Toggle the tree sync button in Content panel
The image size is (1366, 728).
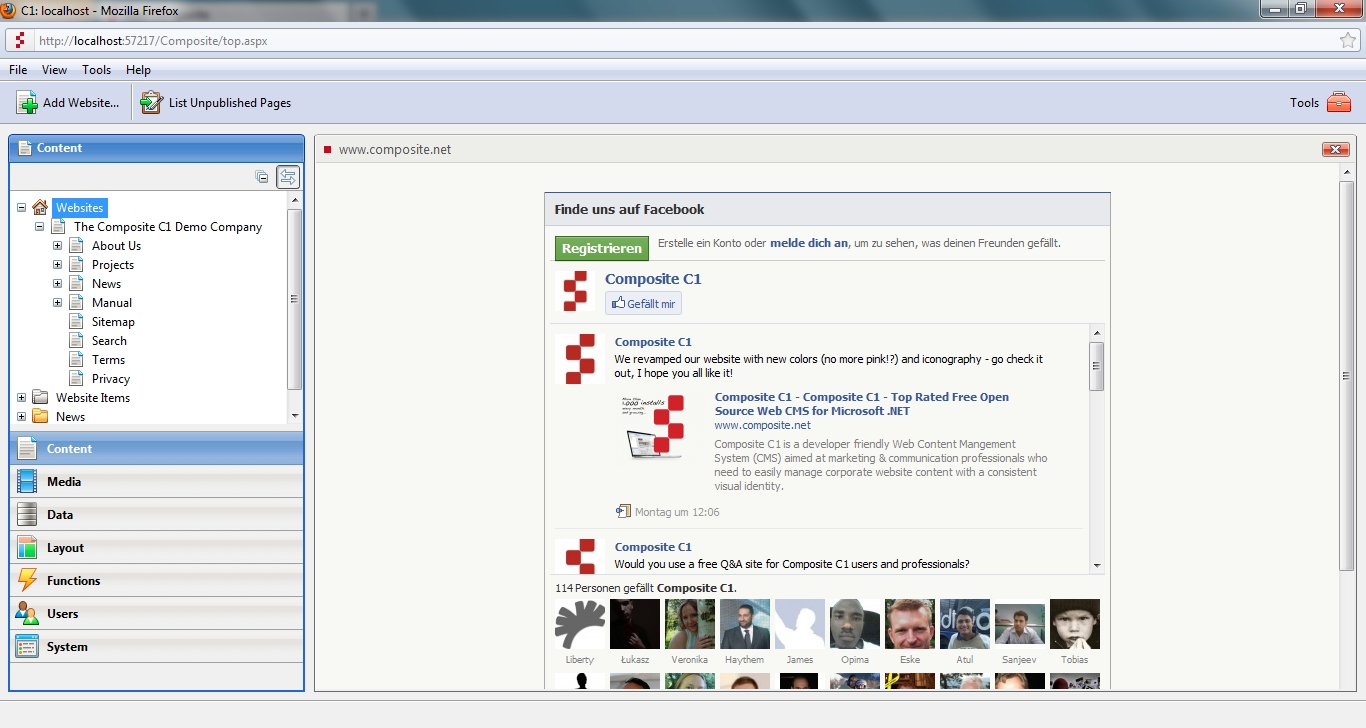[x=288, y=177]
